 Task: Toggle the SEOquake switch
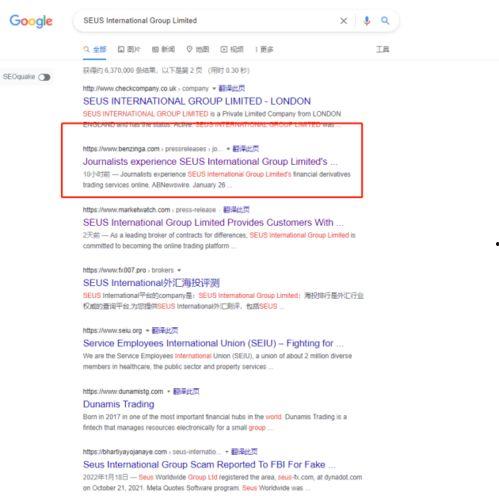pos(44,77)
